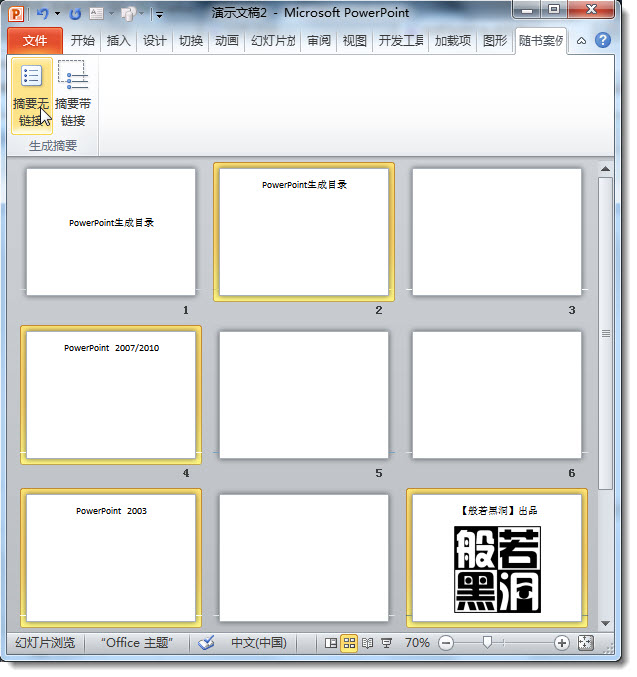Switch to Slide Sorter view icon
Viewport: 637px width, 677px height.
click(349, 643)
